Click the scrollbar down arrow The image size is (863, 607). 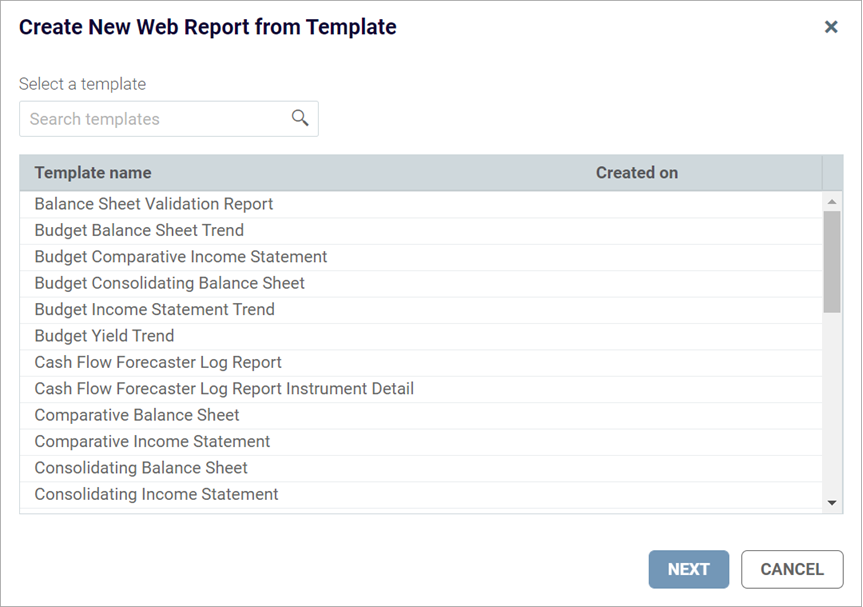(832, 502)
